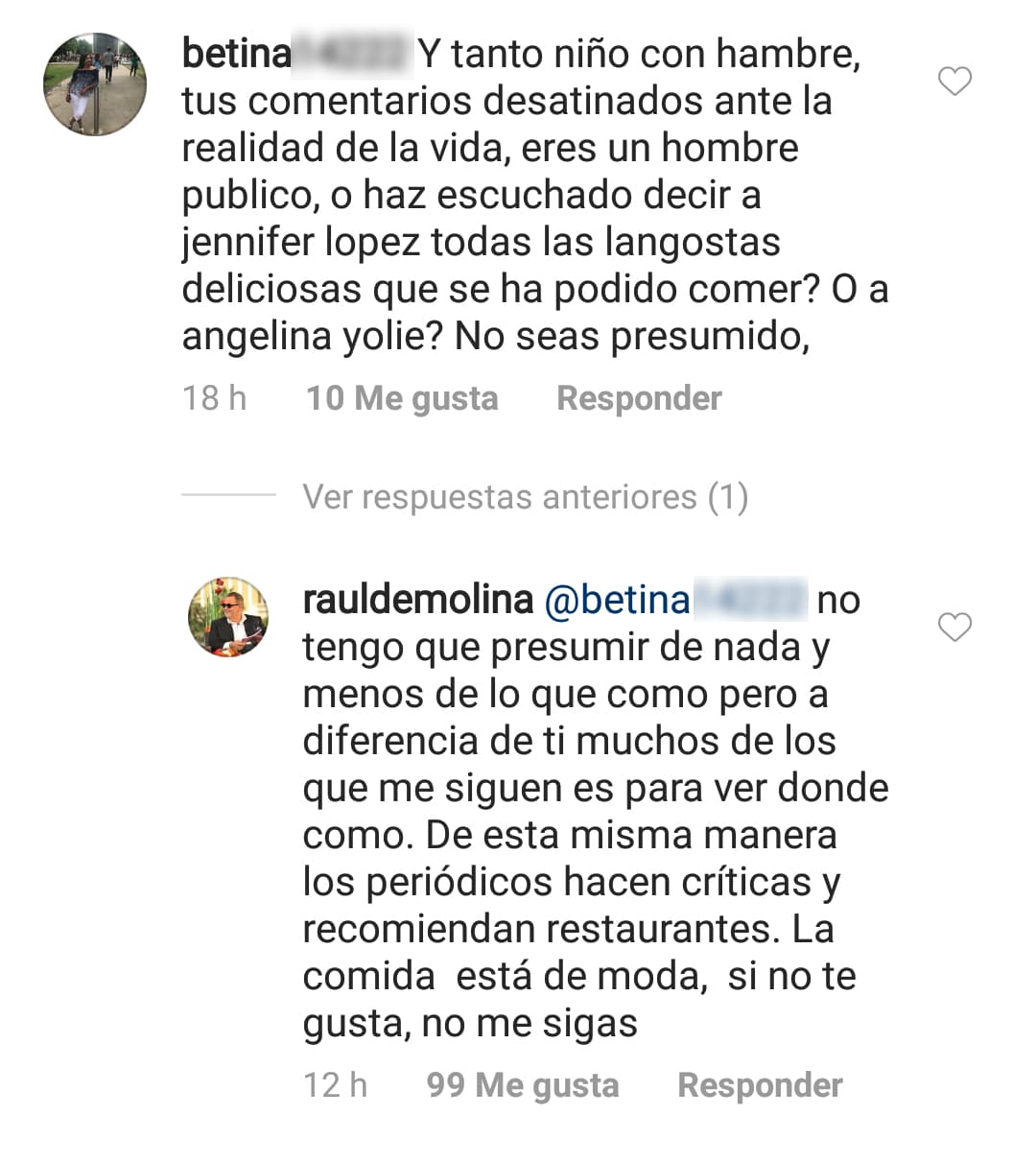Viewport: 1036px width, 1163px height.
Task: Like rauldemolina's reply with the heart icon
Action: click(x=954, y=627)
